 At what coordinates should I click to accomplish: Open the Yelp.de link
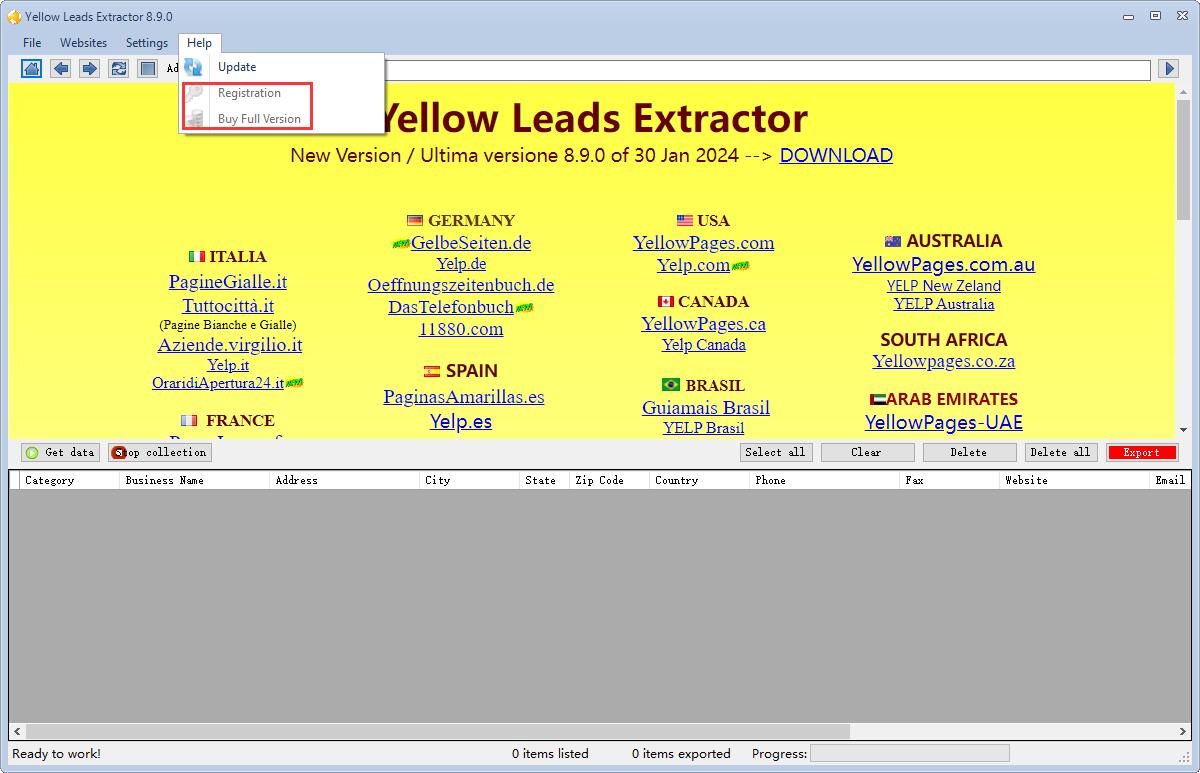tap(461, 264)
